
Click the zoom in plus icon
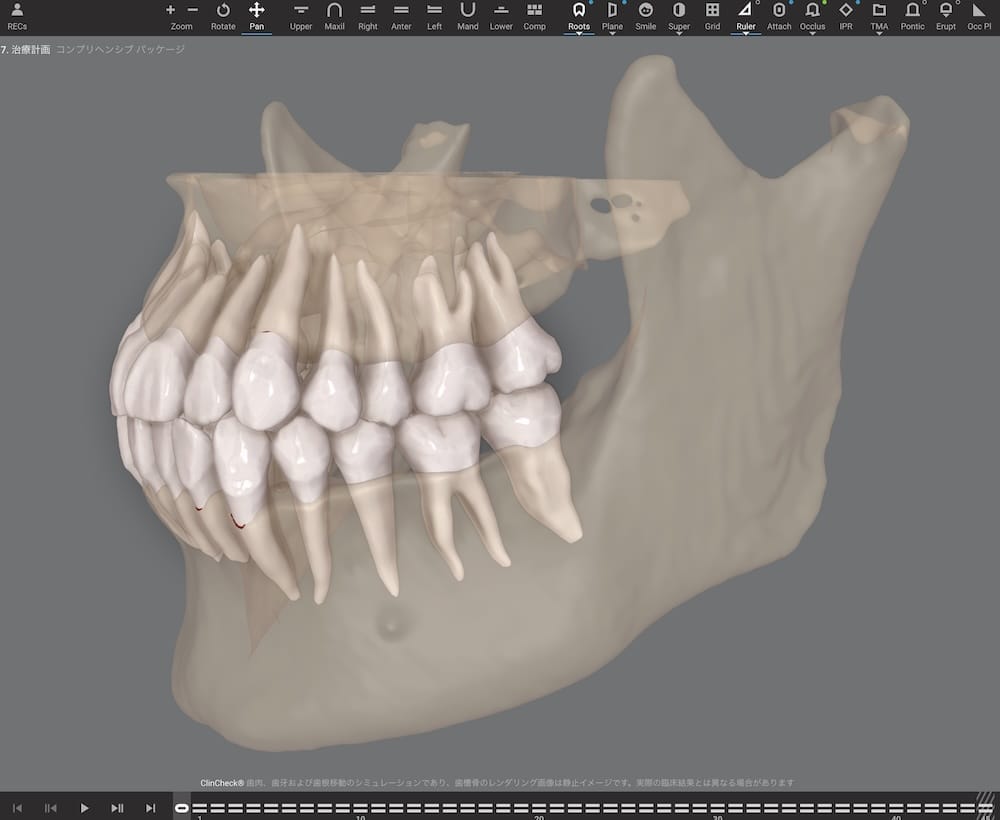170,10
